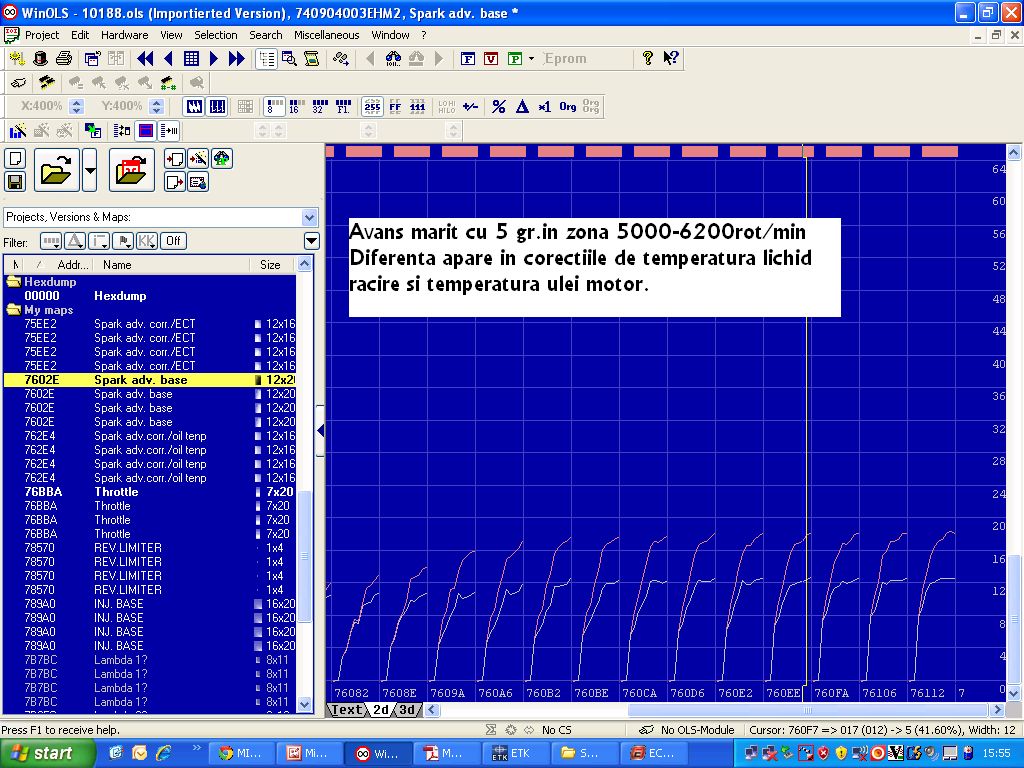
Task: Open the Projects, Versions & Maps dropdown
Action: pyautogui.click(x=309, y=217)
